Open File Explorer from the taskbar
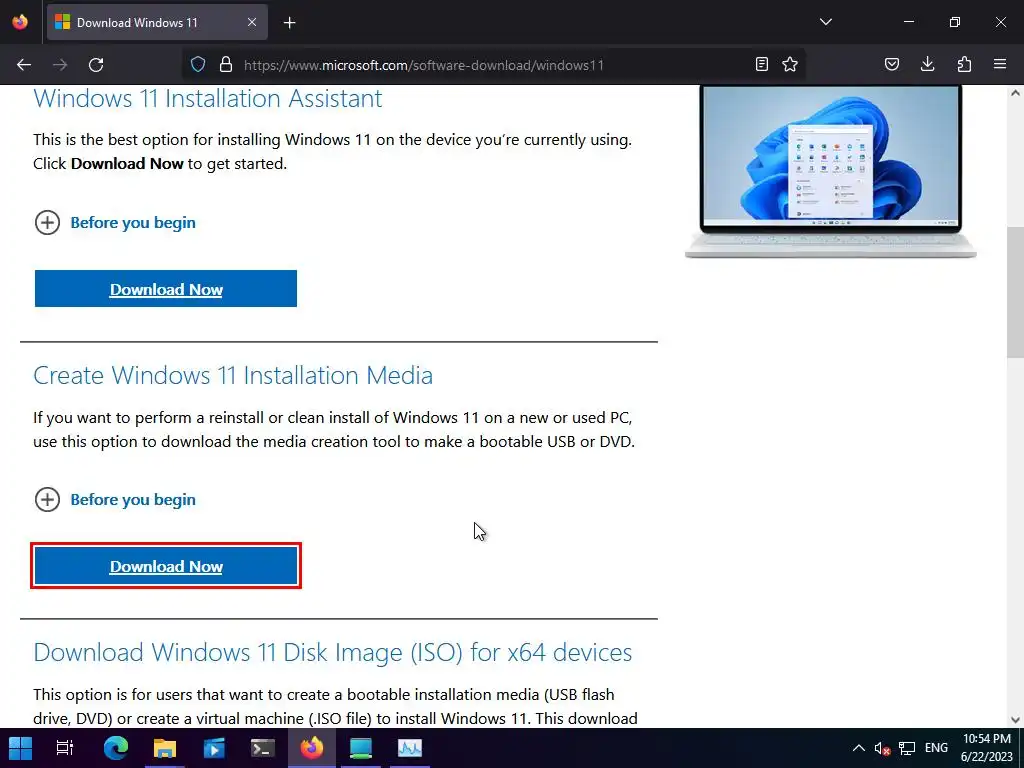This screenshot has width=1024, height=768. pos(165,748)
